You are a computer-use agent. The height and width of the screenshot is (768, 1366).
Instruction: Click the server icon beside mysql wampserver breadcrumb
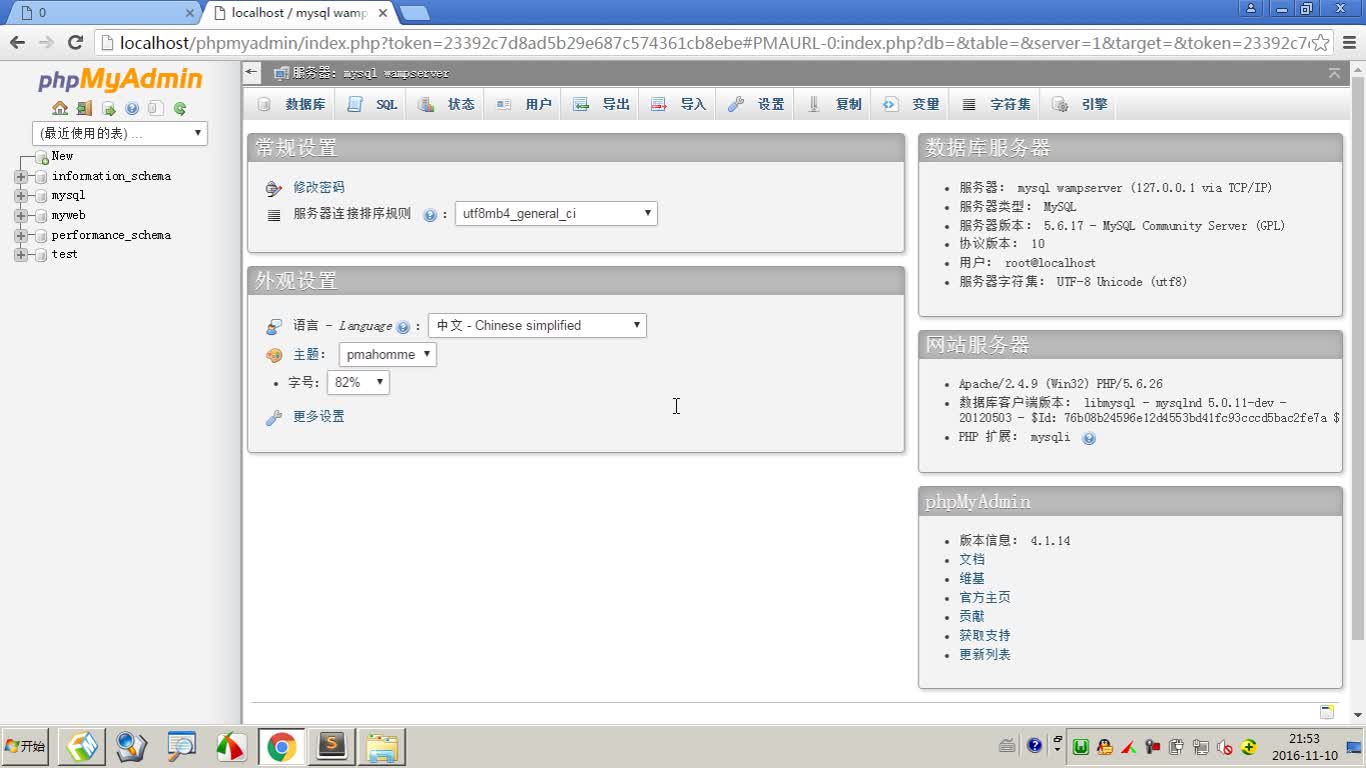(x=281, y=73)
